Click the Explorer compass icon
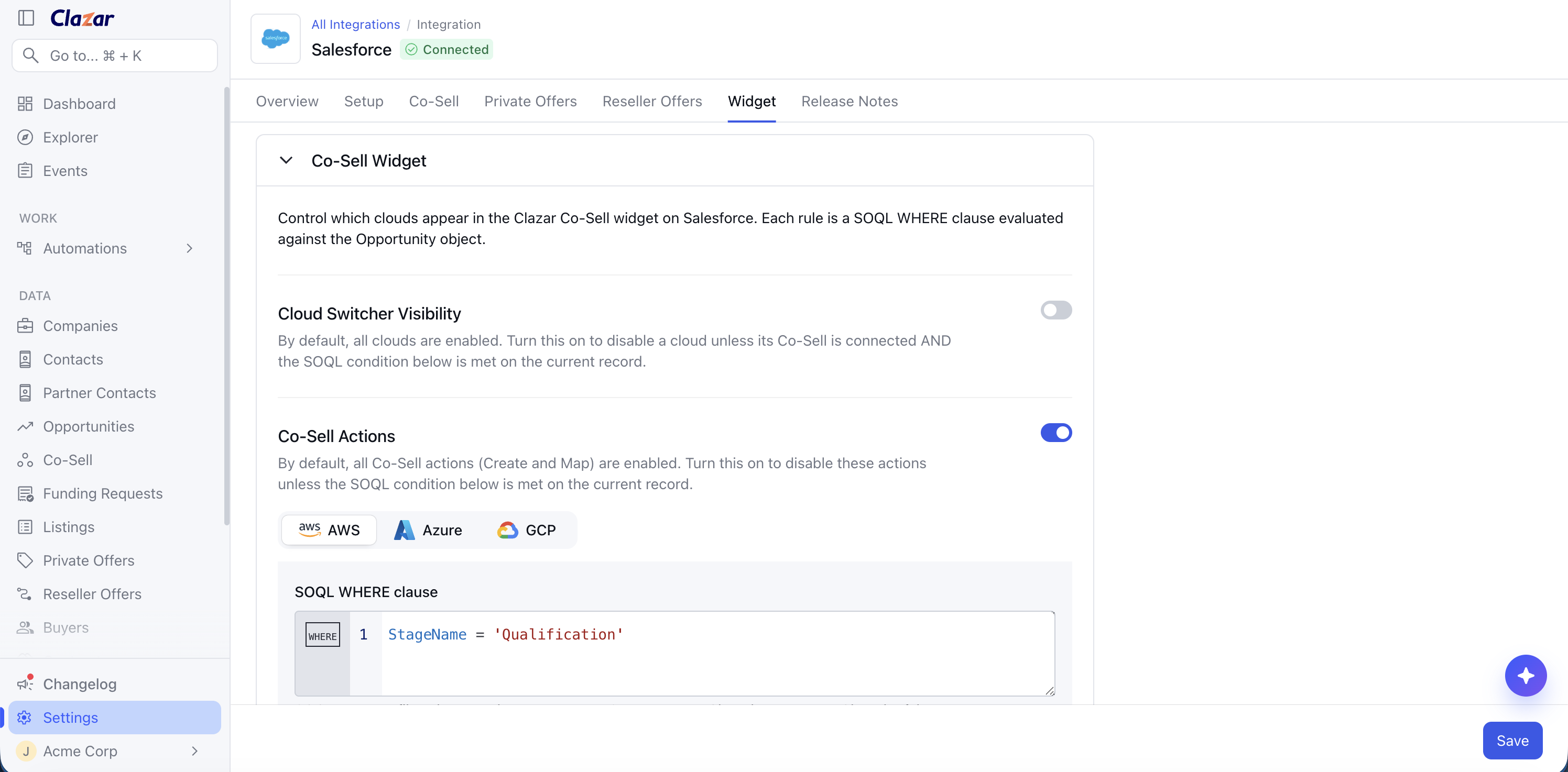1568x772 pixels. click(x=25, y=137)
